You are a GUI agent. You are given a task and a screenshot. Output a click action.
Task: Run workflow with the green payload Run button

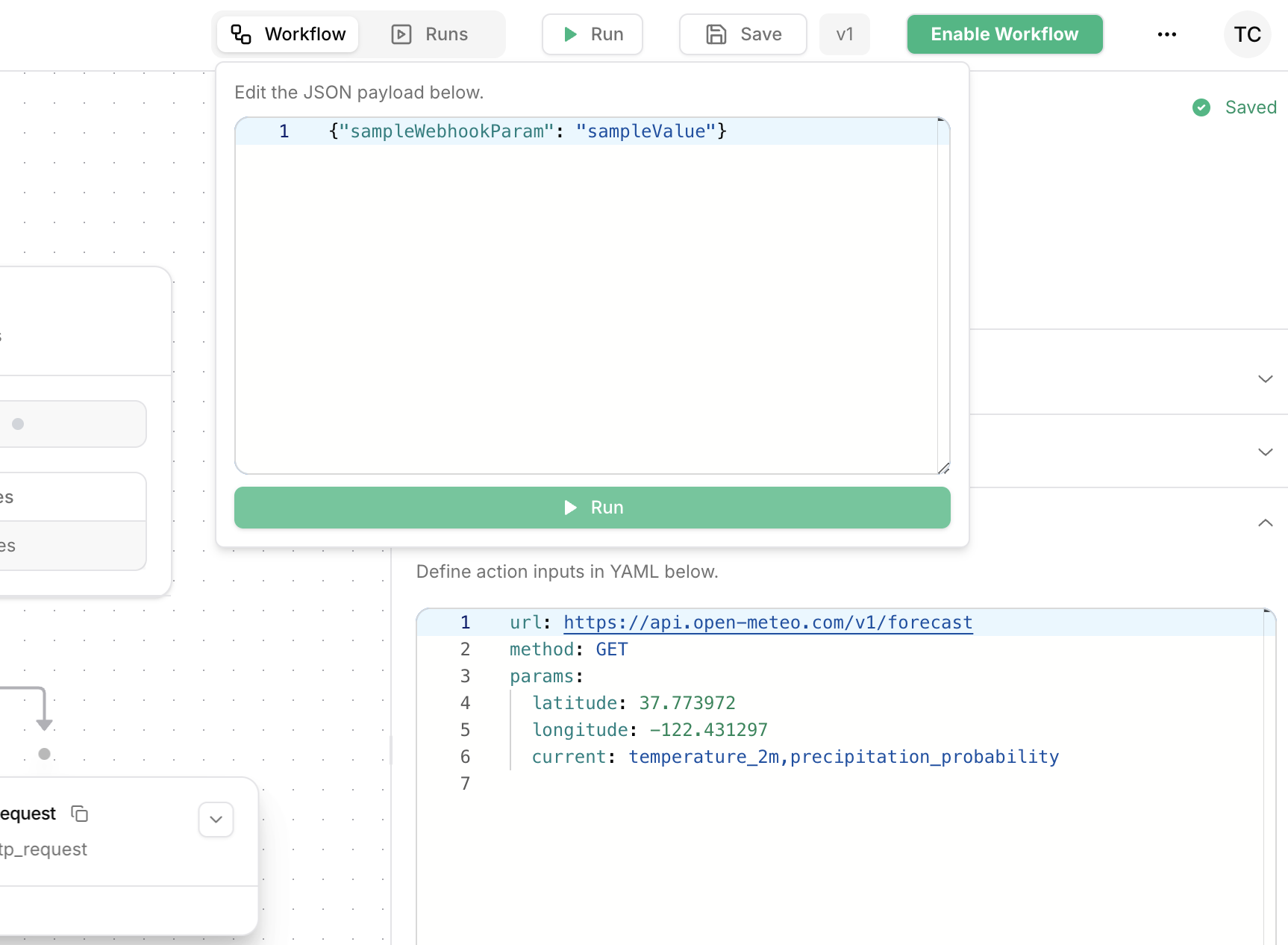coord(593,508)
